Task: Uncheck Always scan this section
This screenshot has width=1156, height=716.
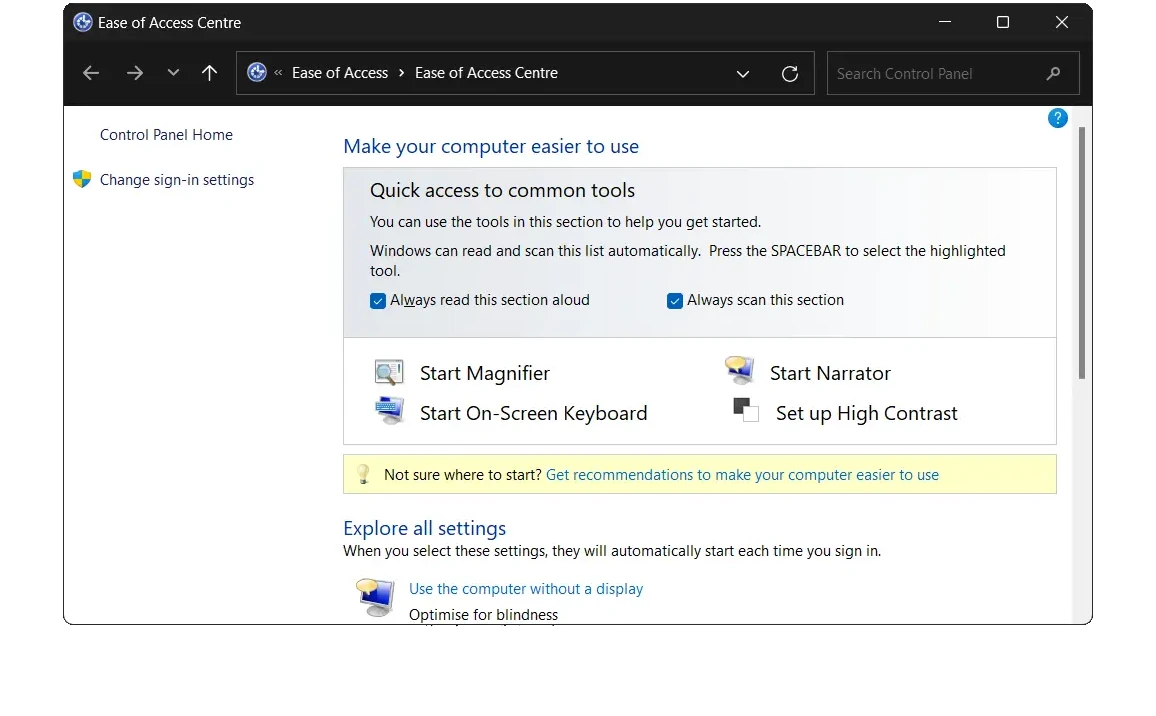Action: (x=675, y=301)
